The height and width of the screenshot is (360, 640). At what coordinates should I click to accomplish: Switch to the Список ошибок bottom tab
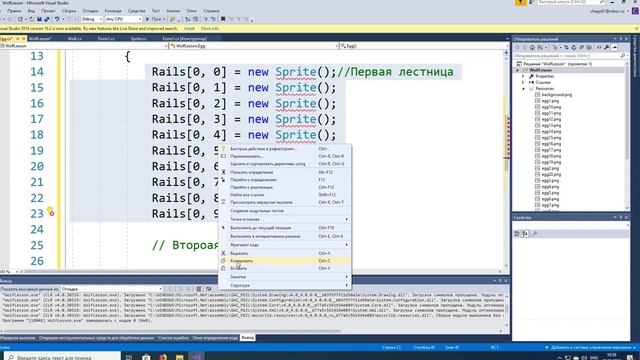pyautogui.click(x=173, y=338)
